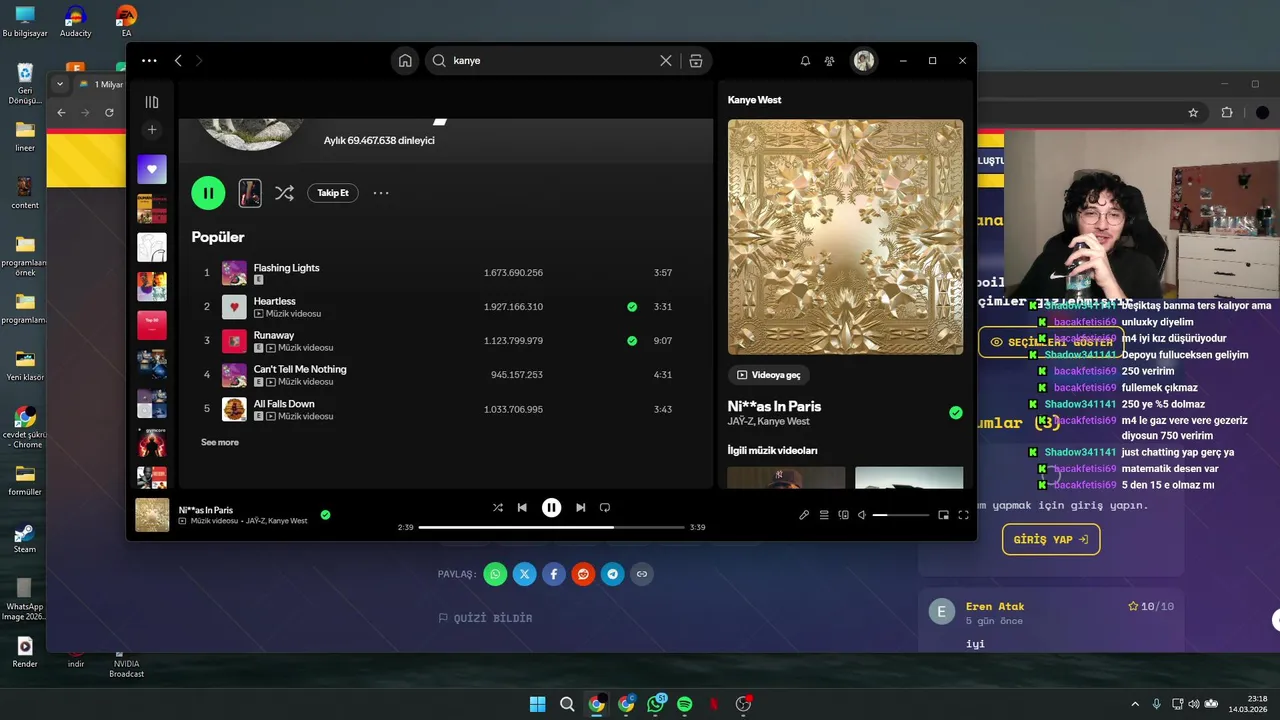This screenshot has height=720, width=1280.
Task: Open JAŸ-Z, Kanye West artist link in panel
Action: pyautogui.click(x=769, y=422)
